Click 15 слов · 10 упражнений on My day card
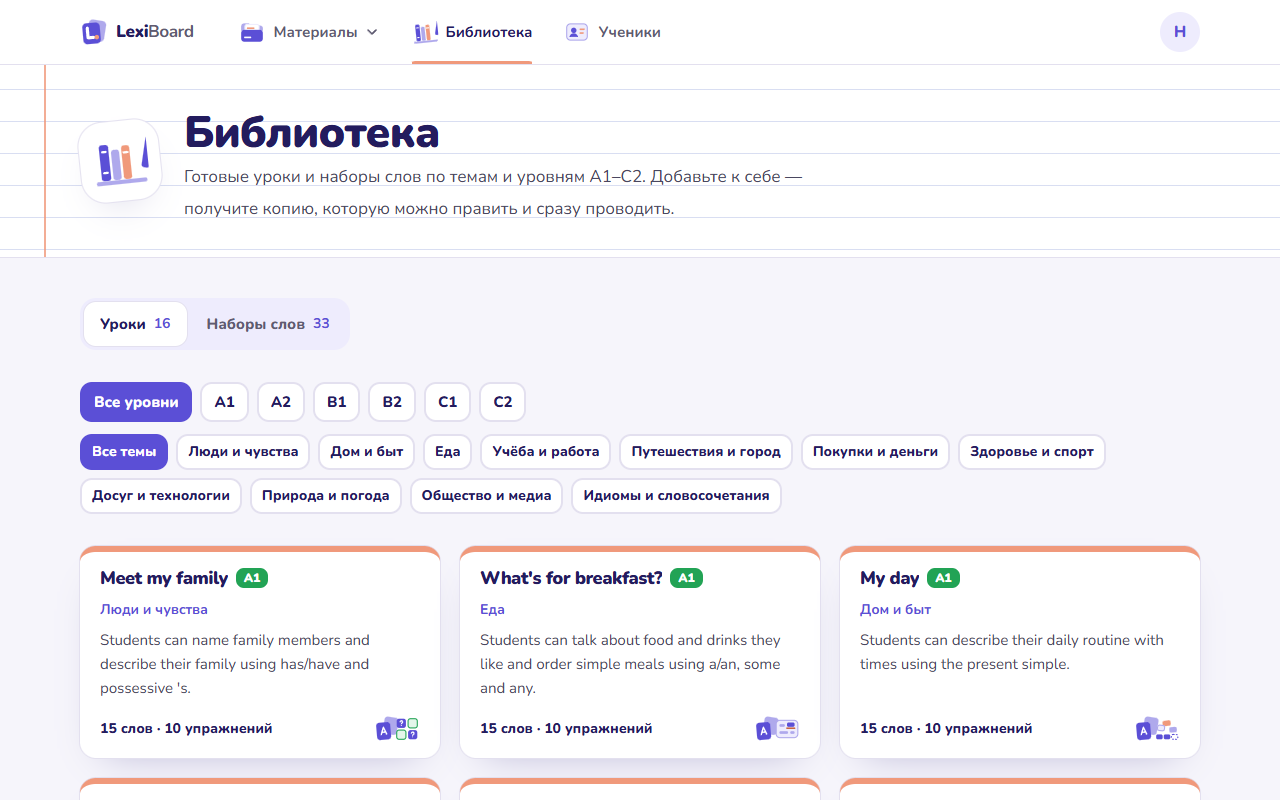Viewport: 1280px width, 800px height. click(x=946, y=729)
